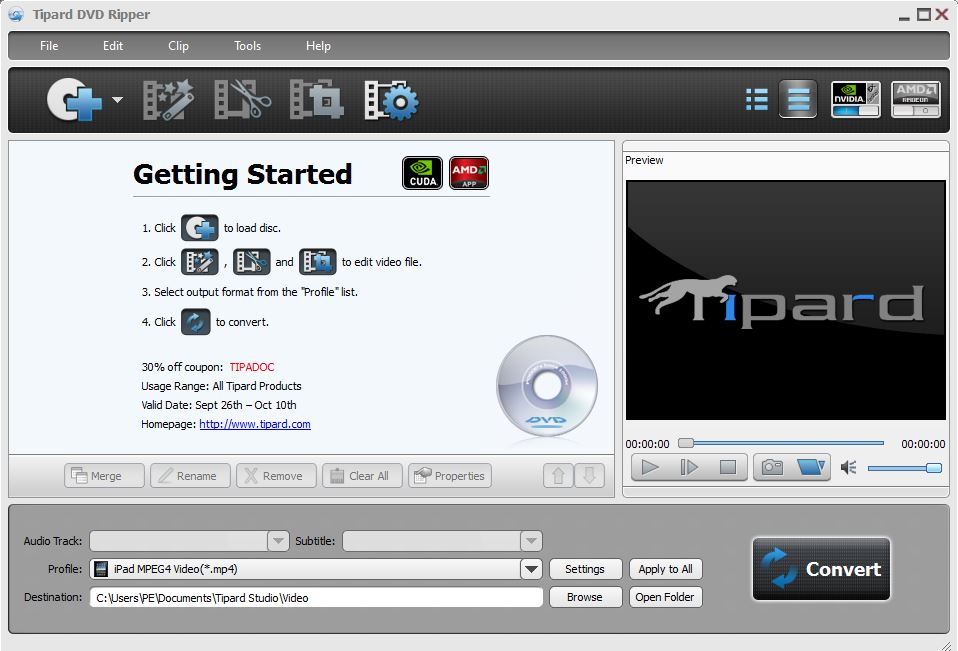Open the Tools menu
The height and width of the screenshot is (651, 958).
[x=247, y=46]
